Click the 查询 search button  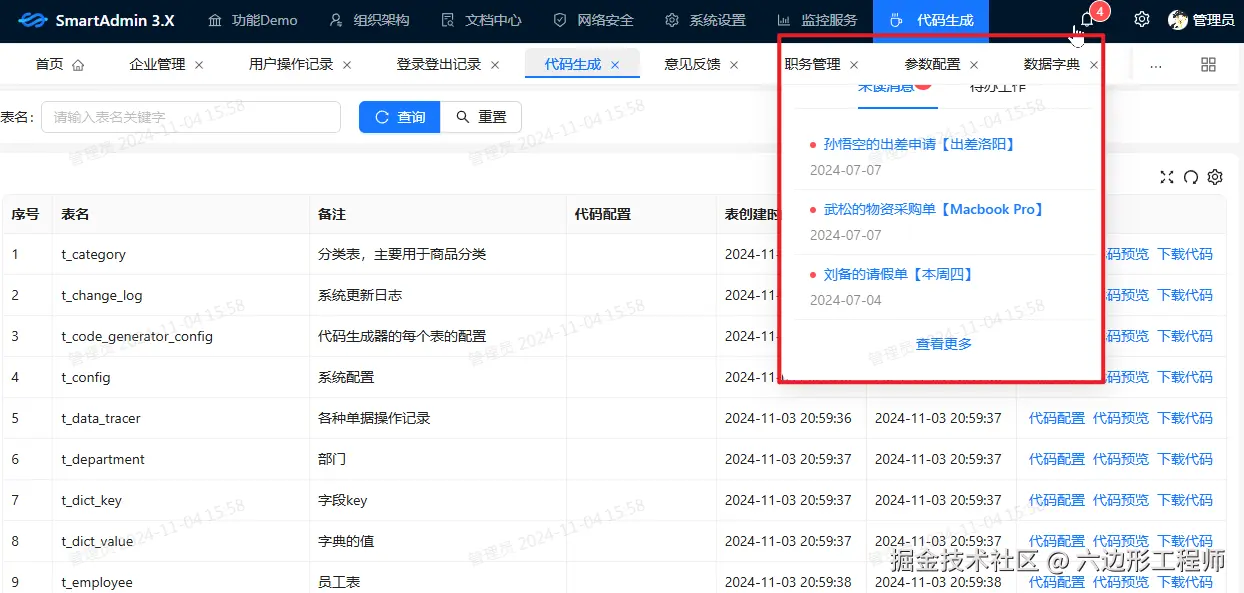400,117
